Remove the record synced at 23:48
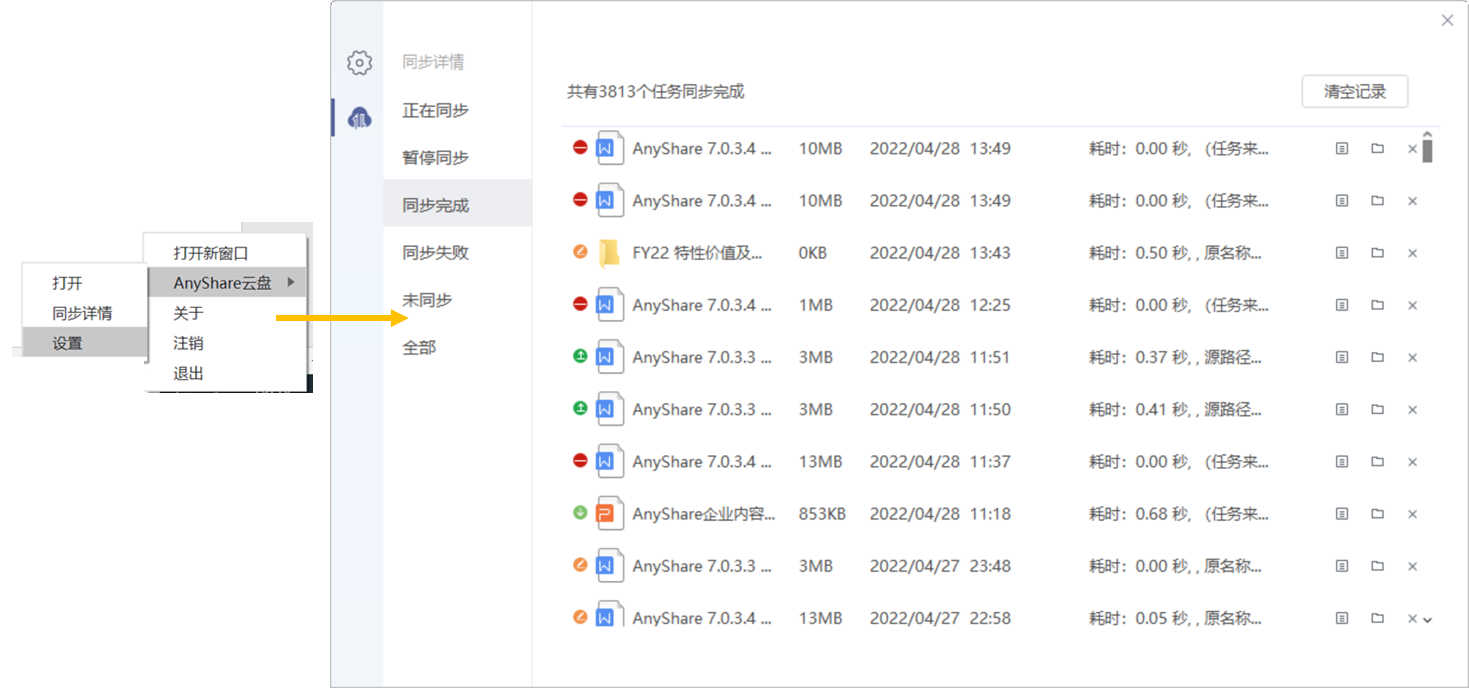1469x688 pixels. (1413, 566)
